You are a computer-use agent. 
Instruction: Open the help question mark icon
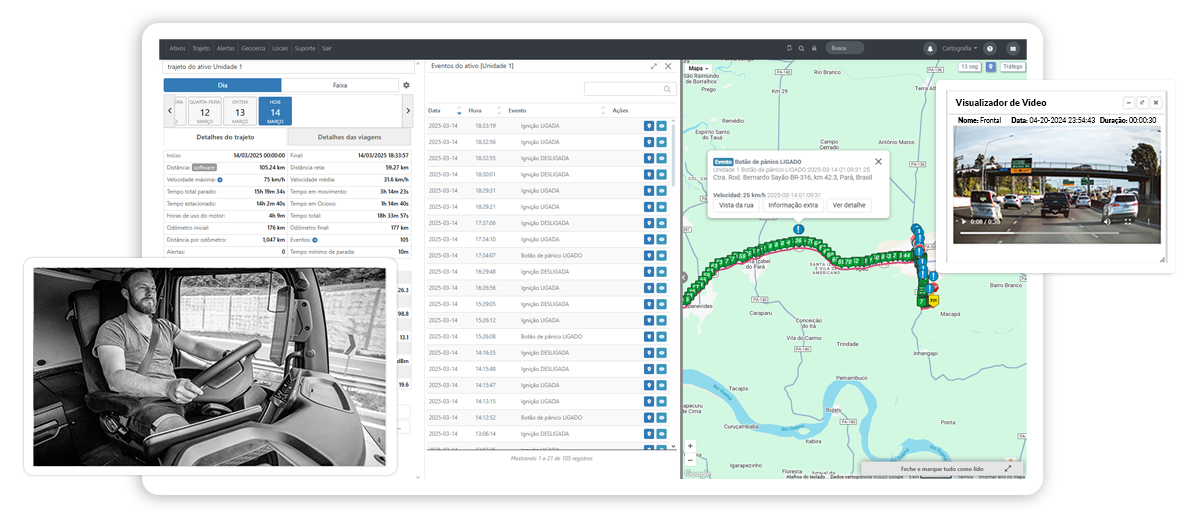click(x=990, y=48)
